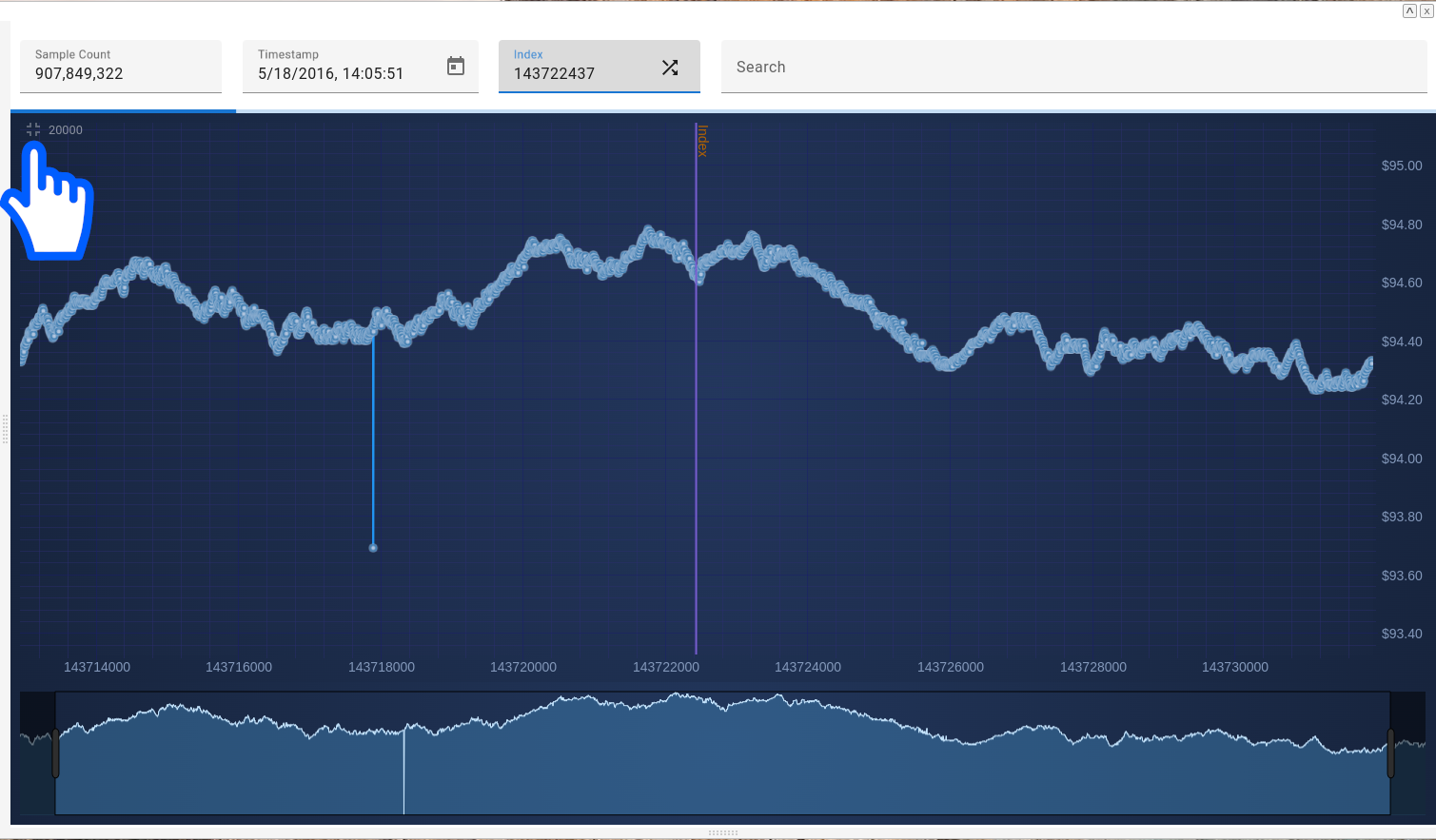
Task: Focus the Search input field
Action: pyautogui.click(x=1073, y=68)
